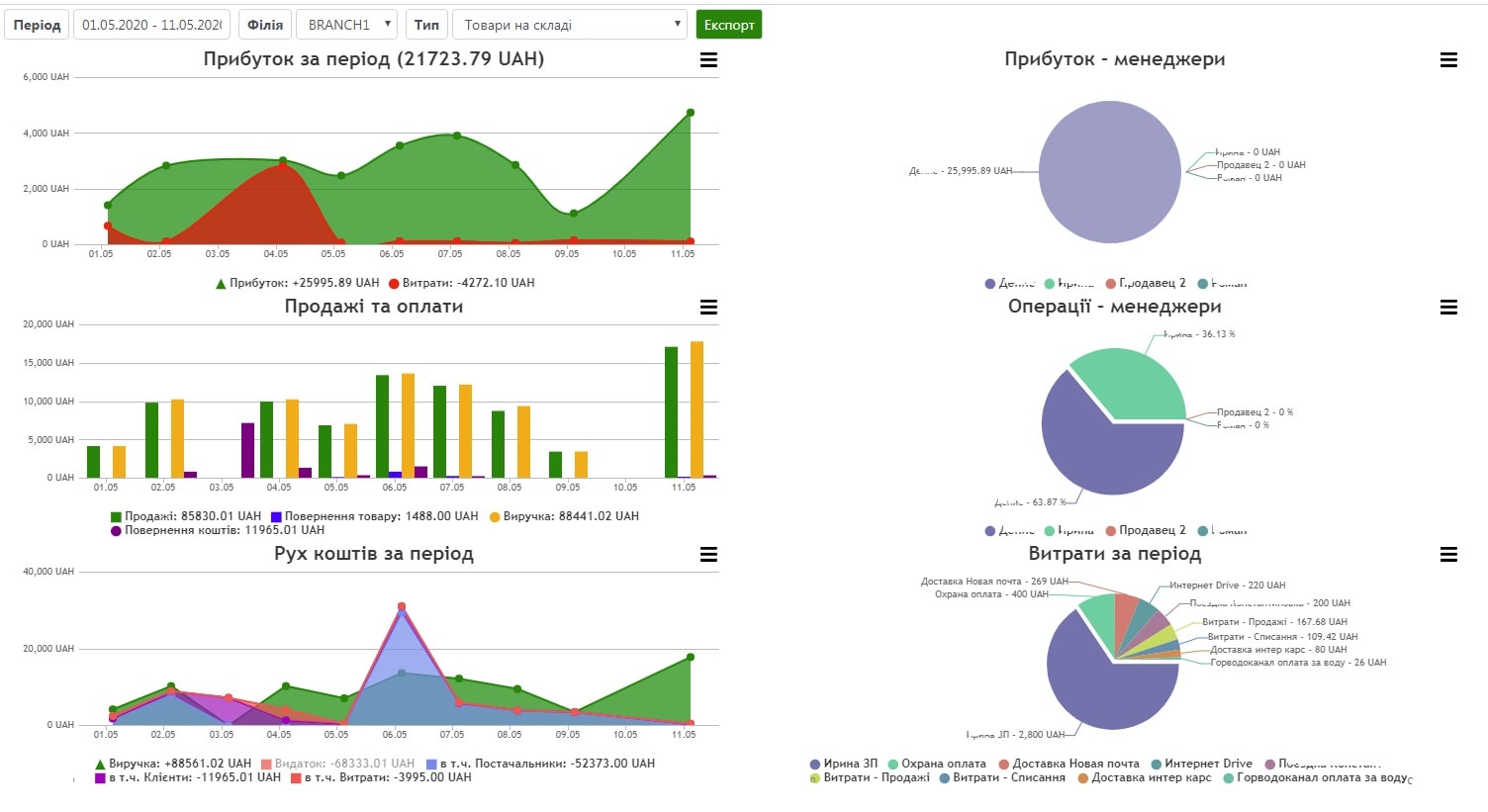Open the menu for the Прибуток за період chart
The height and width of the screenshot is (812, 1488).
point(708,60)
